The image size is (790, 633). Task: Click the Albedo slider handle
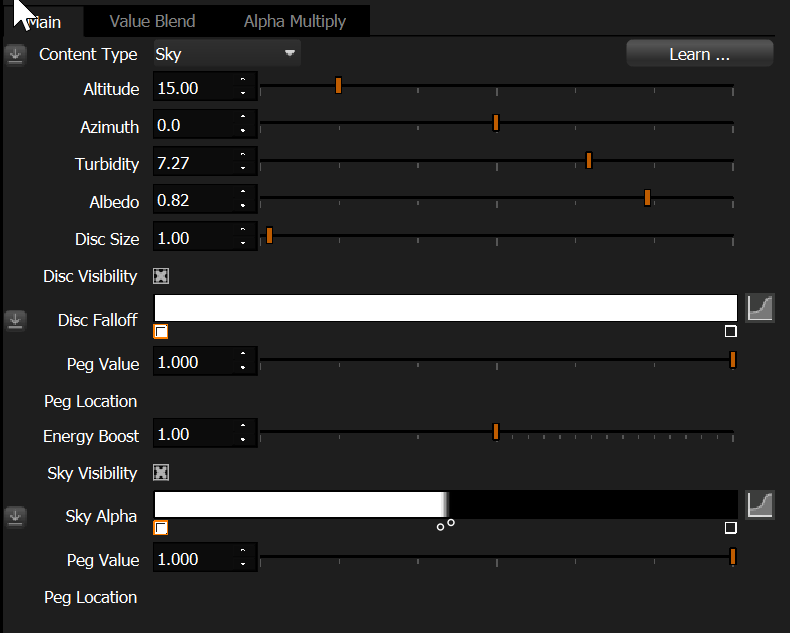click(x=648, y=198)
